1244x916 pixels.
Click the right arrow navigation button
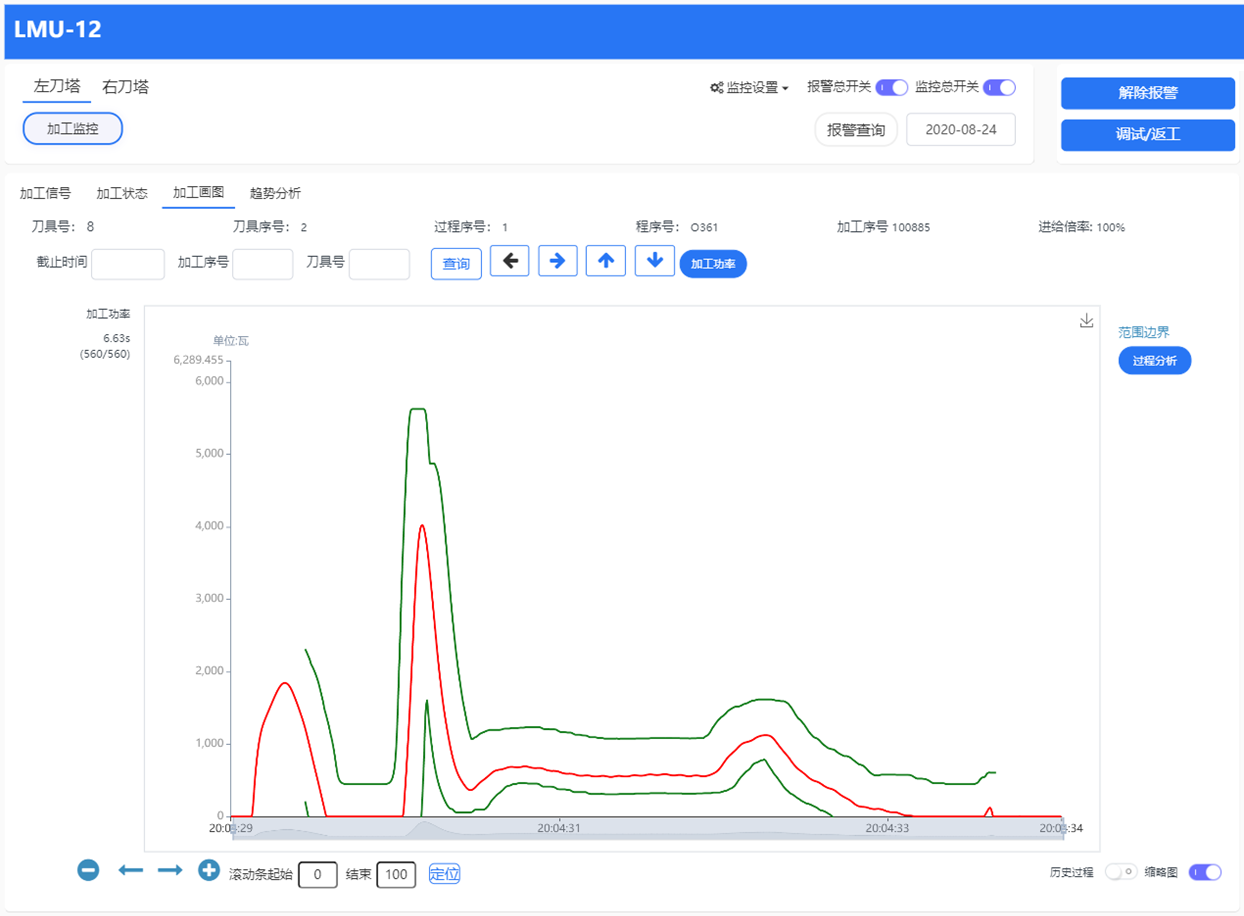558,261
